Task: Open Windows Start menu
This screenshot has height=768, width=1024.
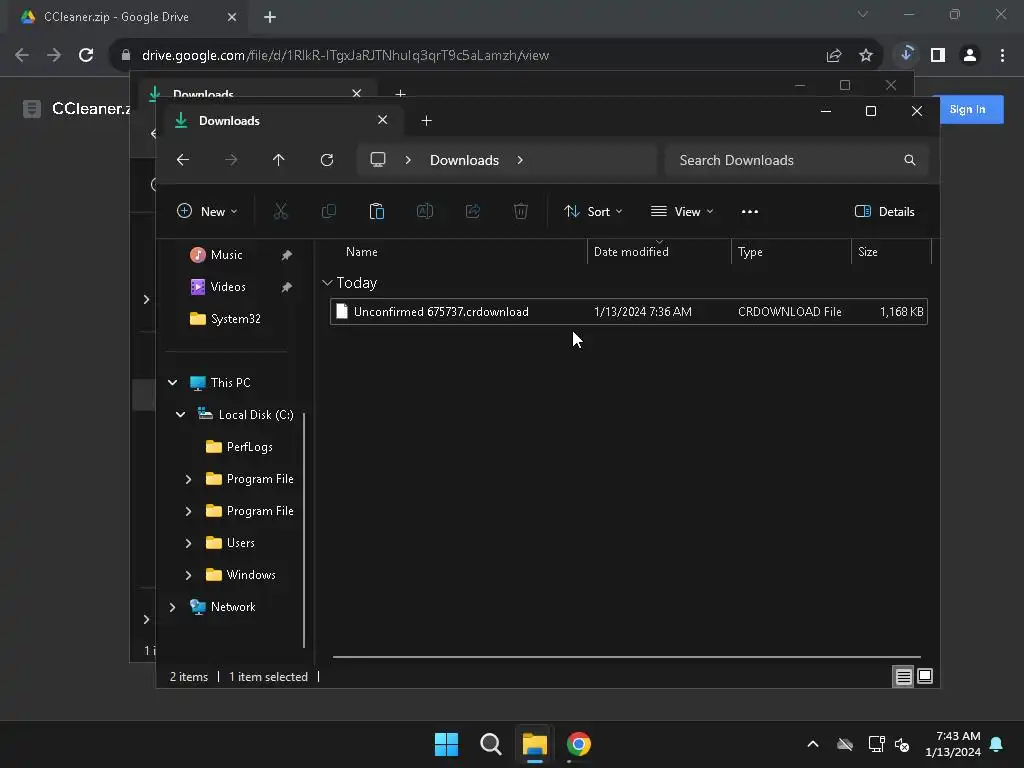Action: tap(447, 744)
